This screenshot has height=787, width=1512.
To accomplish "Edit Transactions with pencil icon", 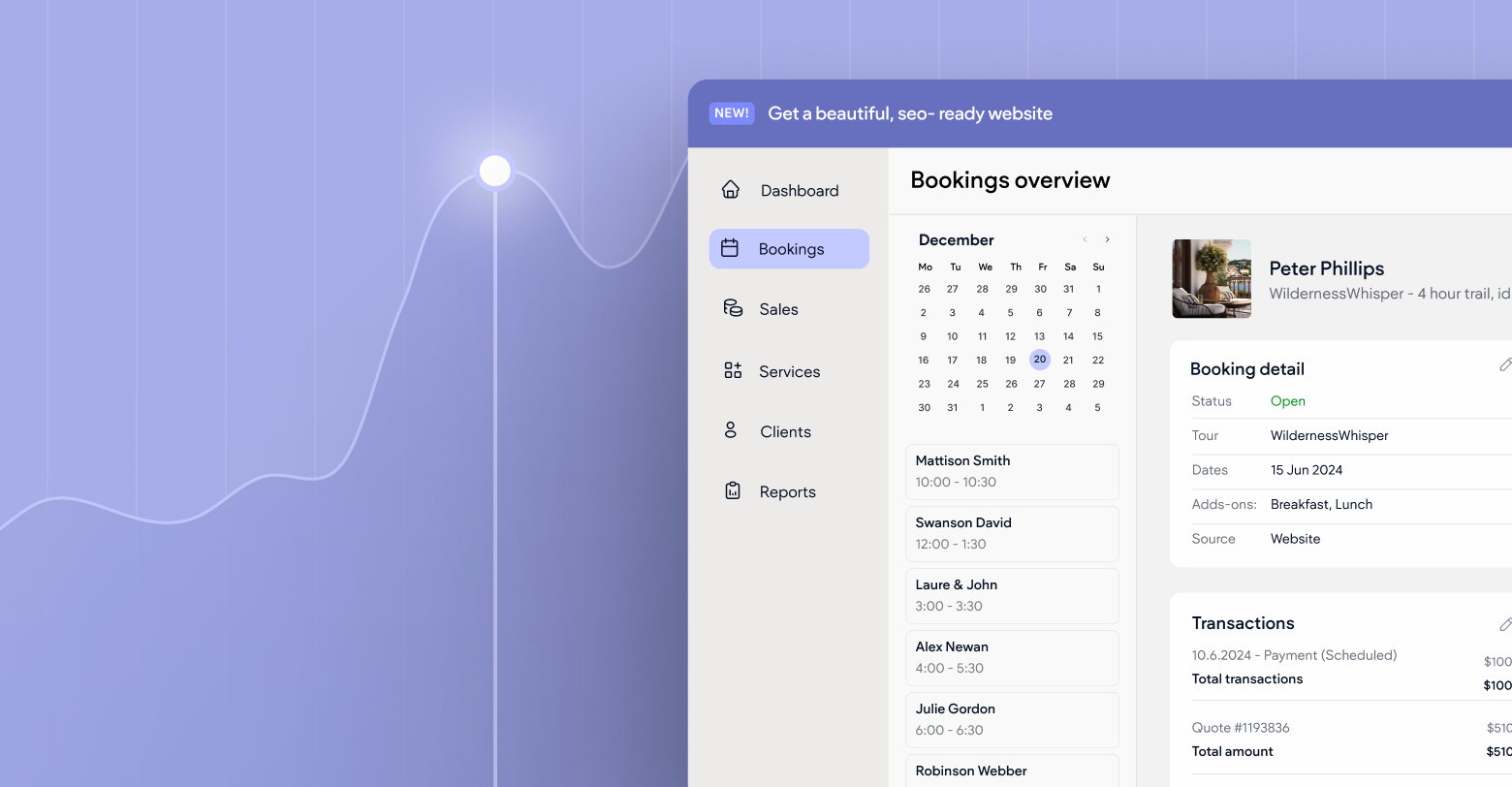I will coord(1504,624).
